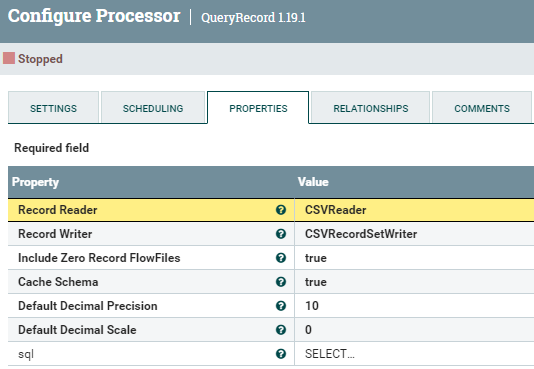Viewport: 534px width, 369px height.
Task: Select the Record Reader property name
Action: pyautogui.click(x=58, y=210)
